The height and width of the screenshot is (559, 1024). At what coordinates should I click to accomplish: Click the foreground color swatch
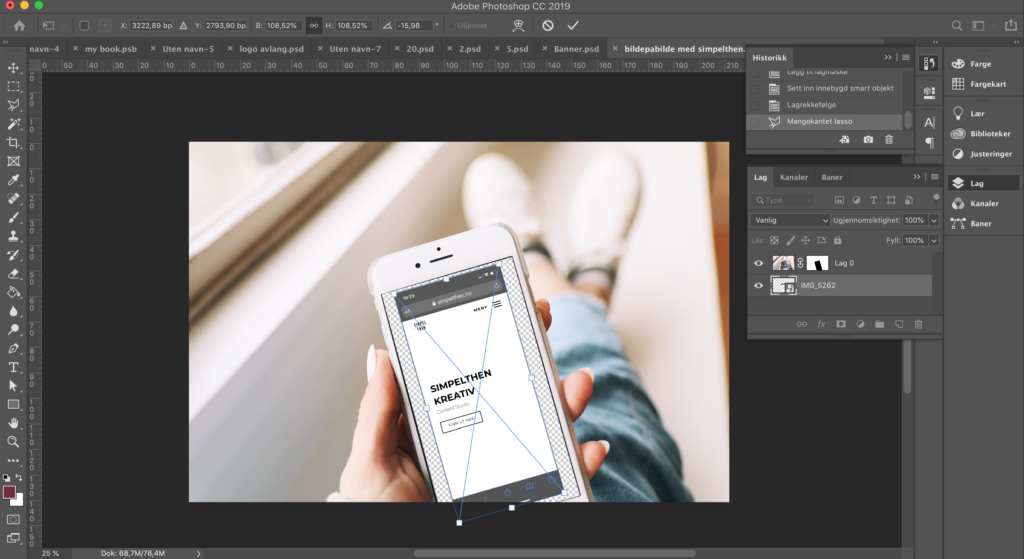coord(10,493)
